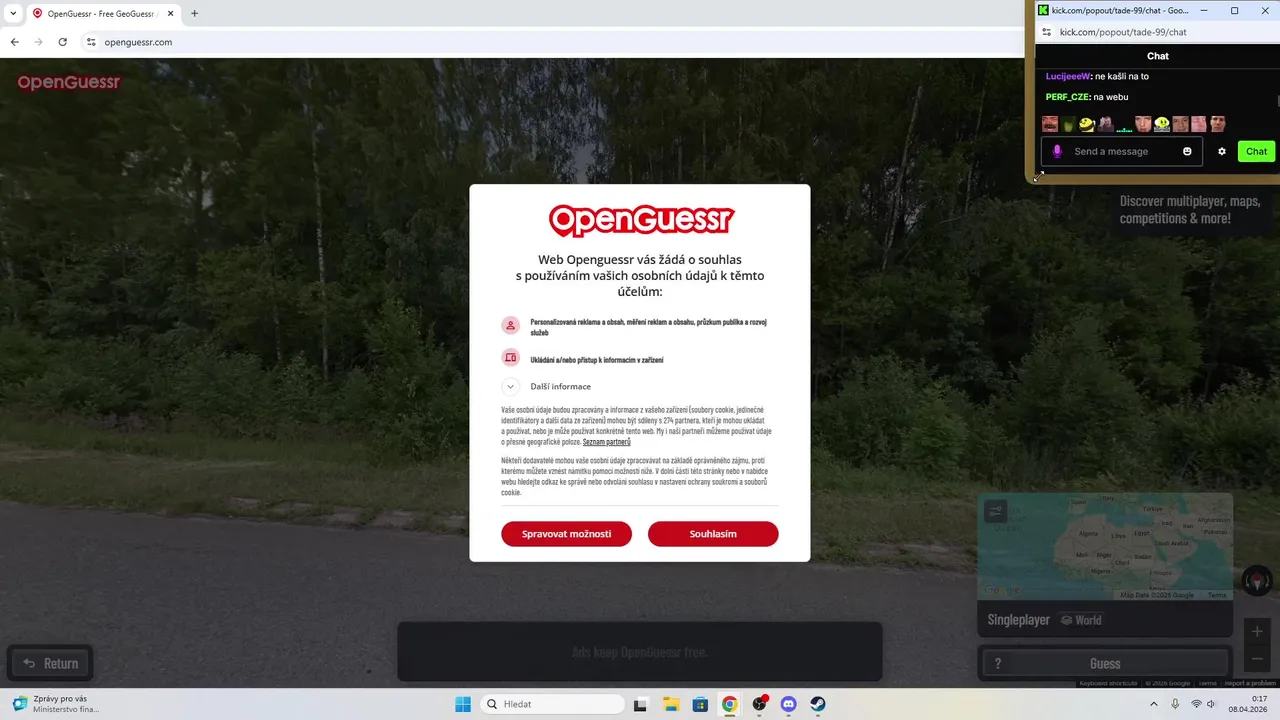Click the green Chat button
This screenshot has width=1280, height=720.
pyautogui.click(x=1256, y=151)
